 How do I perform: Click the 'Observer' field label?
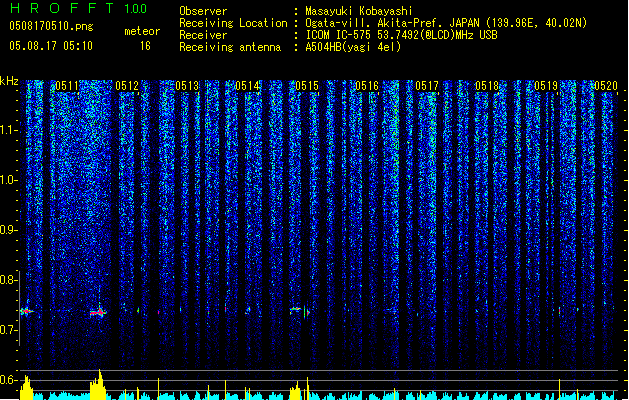click(x=203, y=11)
